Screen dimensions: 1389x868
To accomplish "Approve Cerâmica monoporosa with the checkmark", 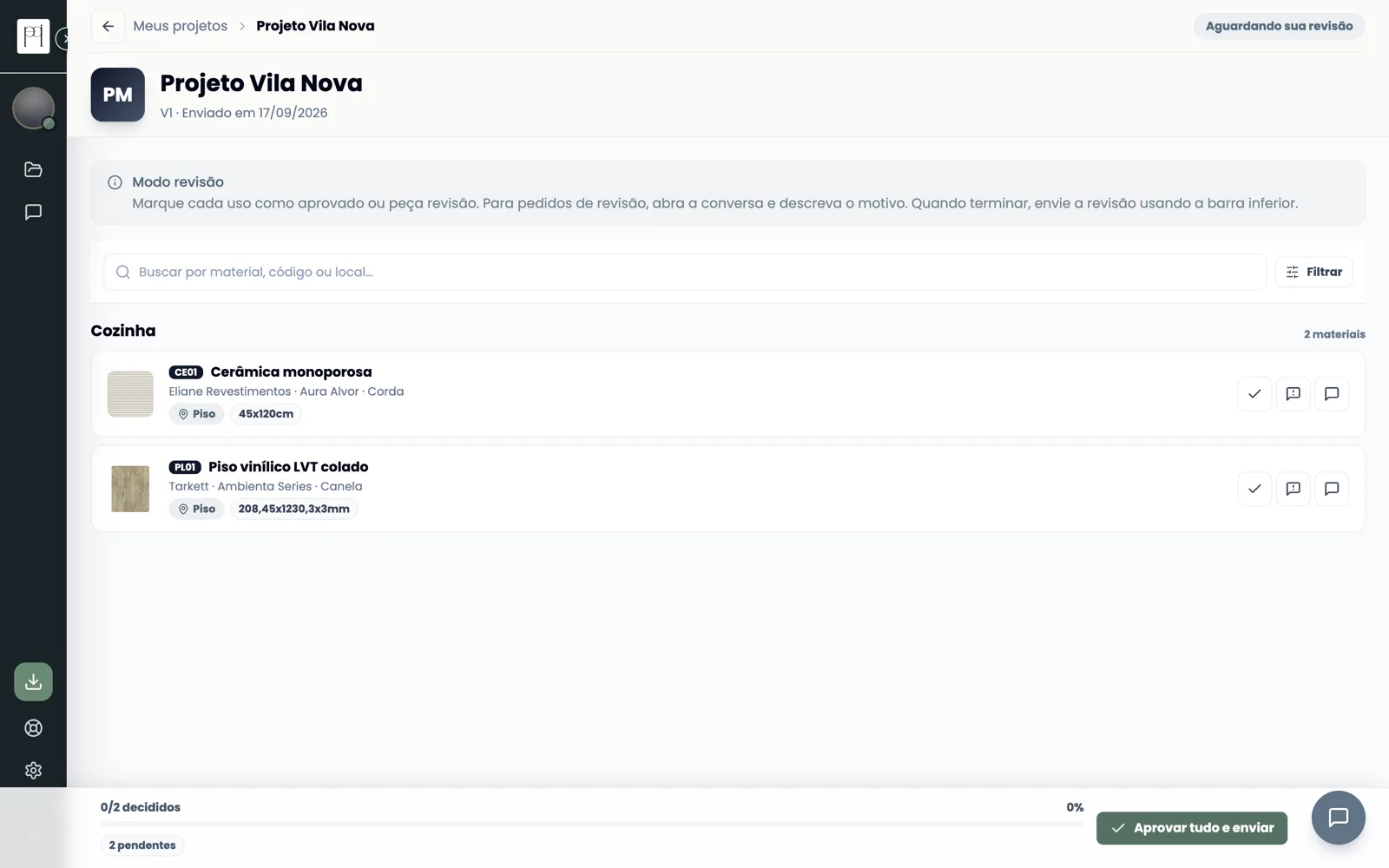I will click(x=1254, y=393).
